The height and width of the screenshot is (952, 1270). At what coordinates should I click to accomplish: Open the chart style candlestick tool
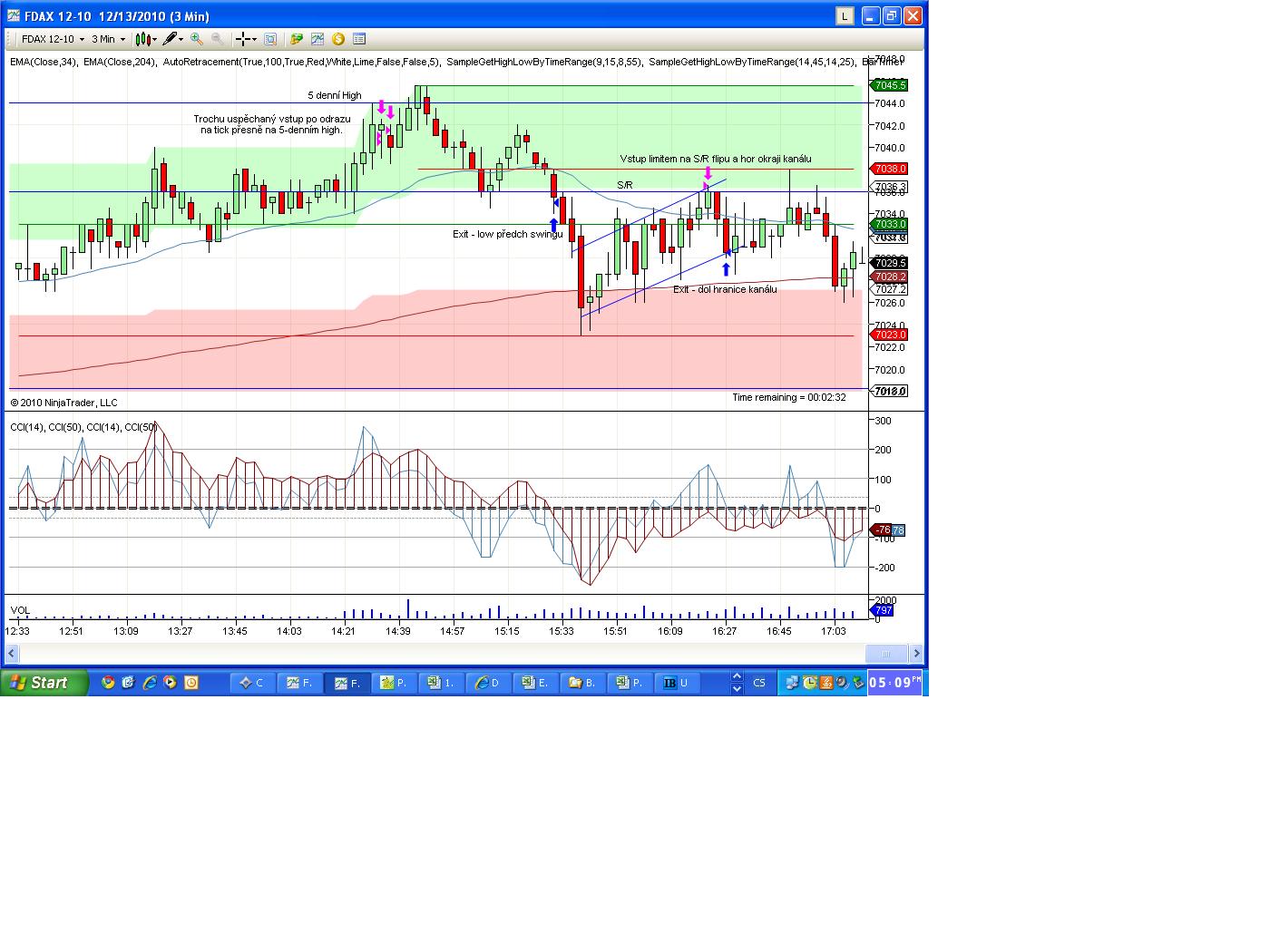pos(142,39)
